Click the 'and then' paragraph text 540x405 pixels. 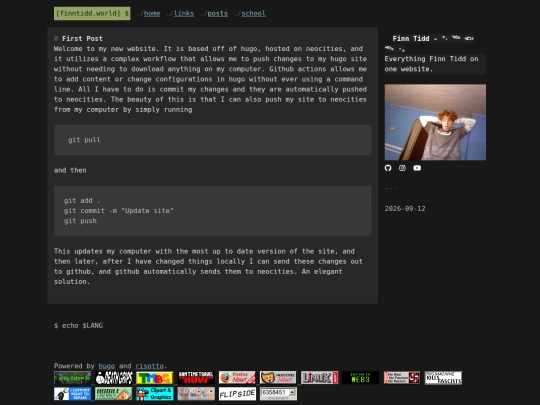70,170
